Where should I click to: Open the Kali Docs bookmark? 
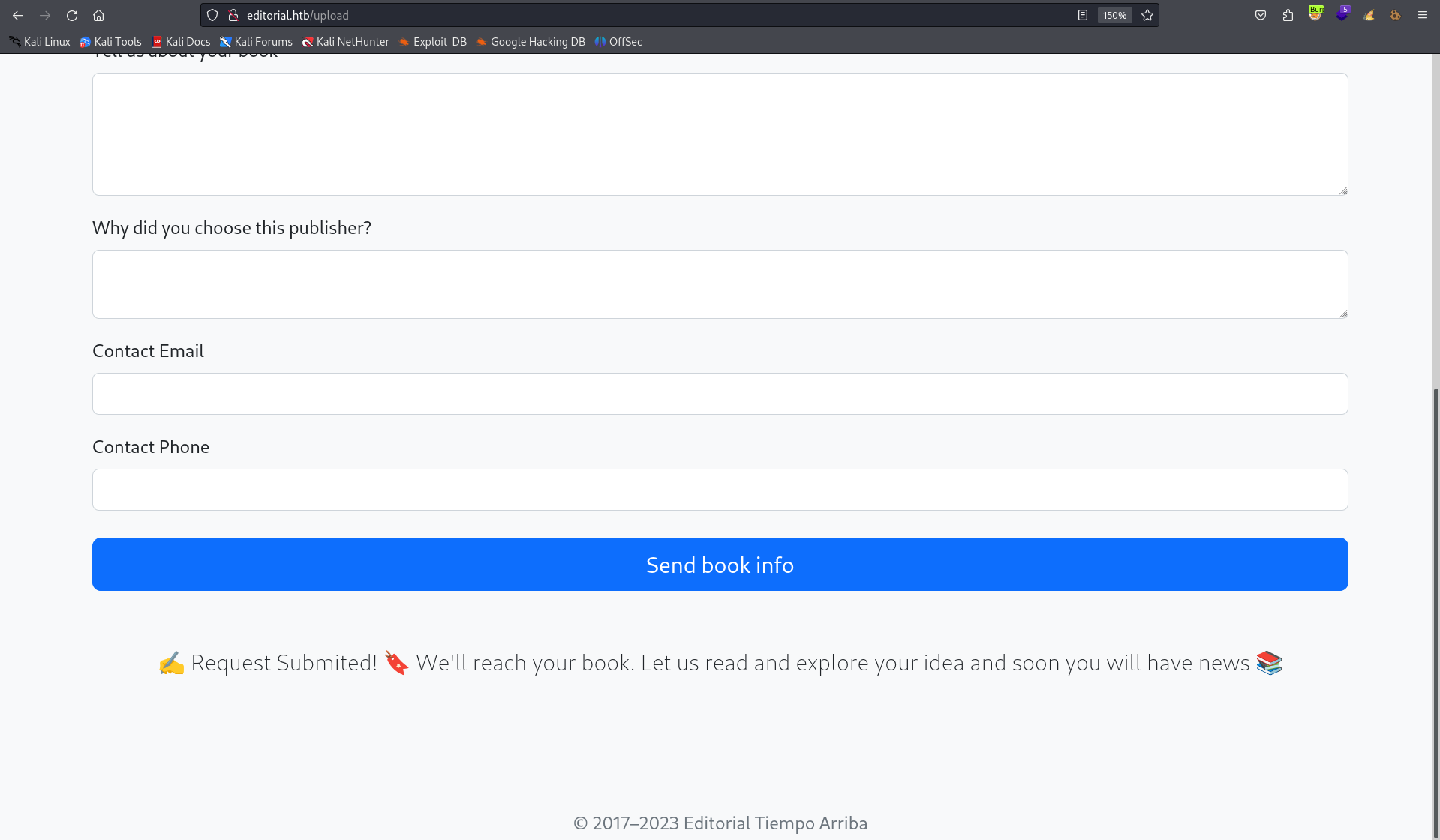[181, 42]
